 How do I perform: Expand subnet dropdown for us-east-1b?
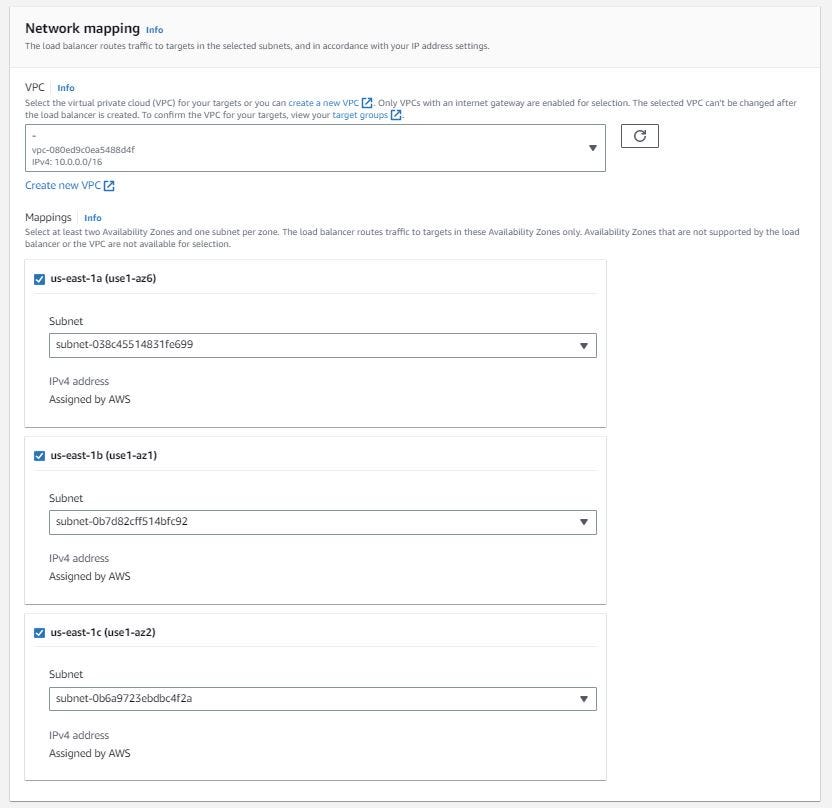323,523
